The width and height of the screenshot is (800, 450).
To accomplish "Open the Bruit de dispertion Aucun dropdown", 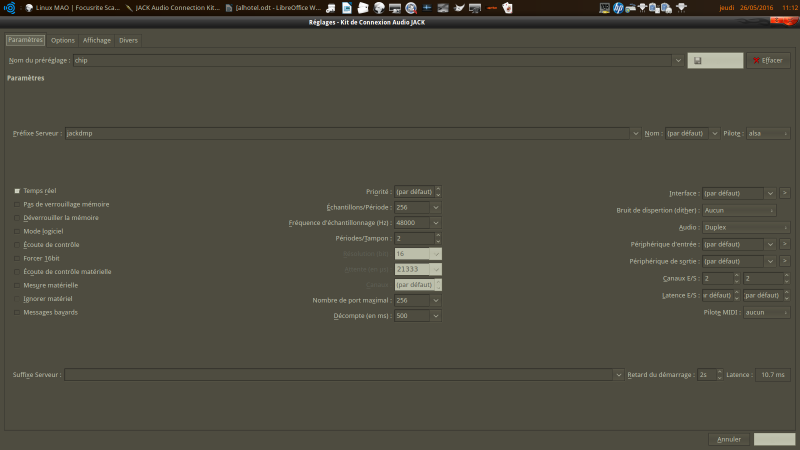I will (739, 210).
